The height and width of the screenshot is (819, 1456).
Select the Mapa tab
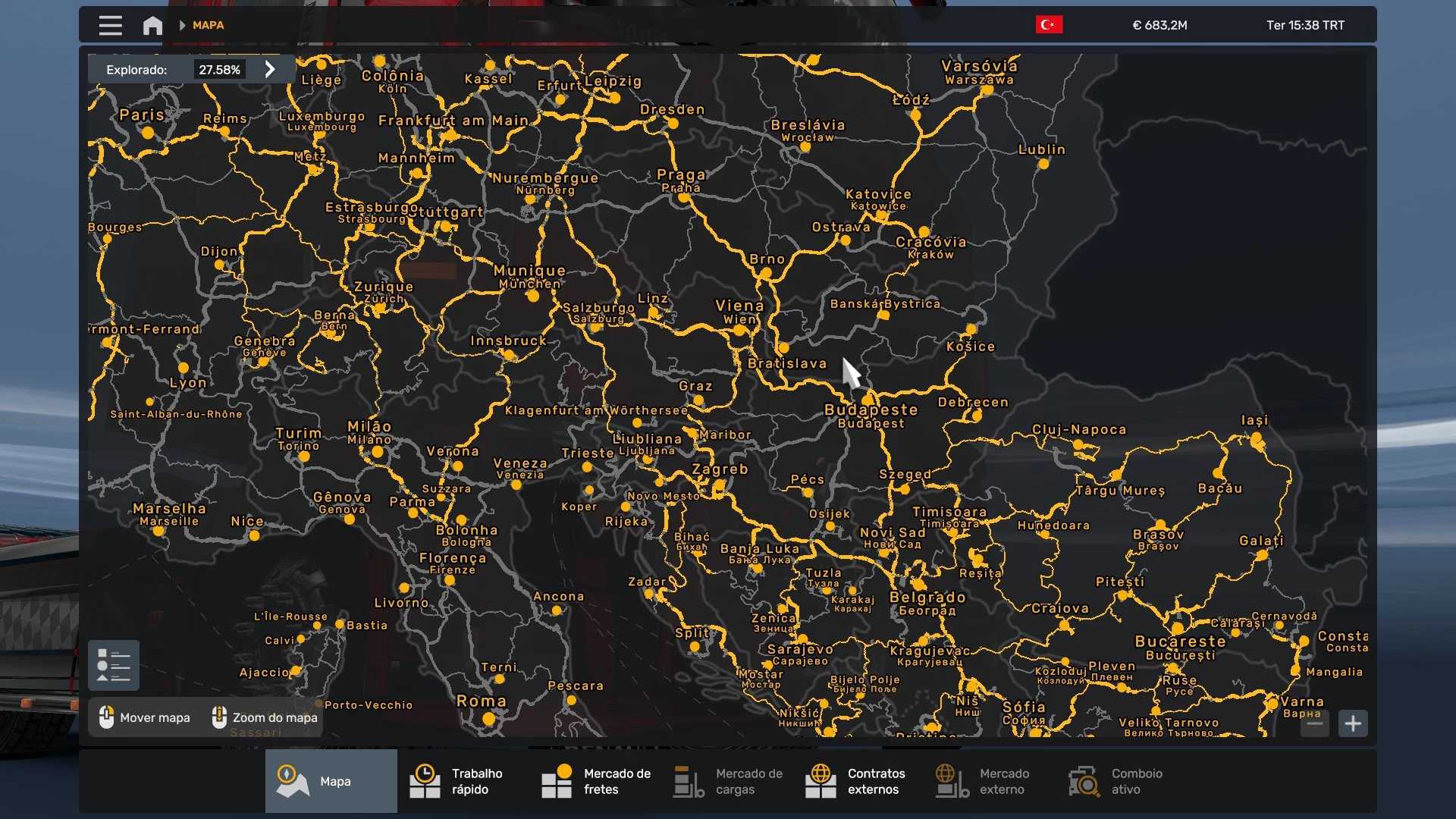point(331,781)
